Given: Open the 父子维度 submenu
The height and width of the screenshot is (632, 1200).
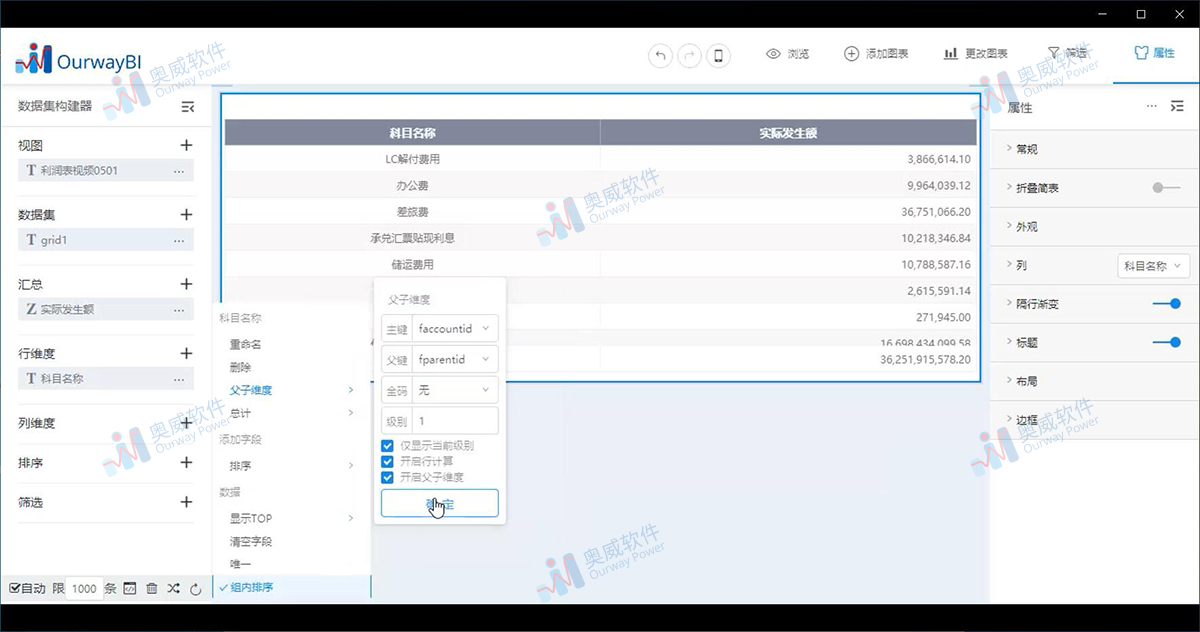Looking at the screenshot, I should click(291, 390).
